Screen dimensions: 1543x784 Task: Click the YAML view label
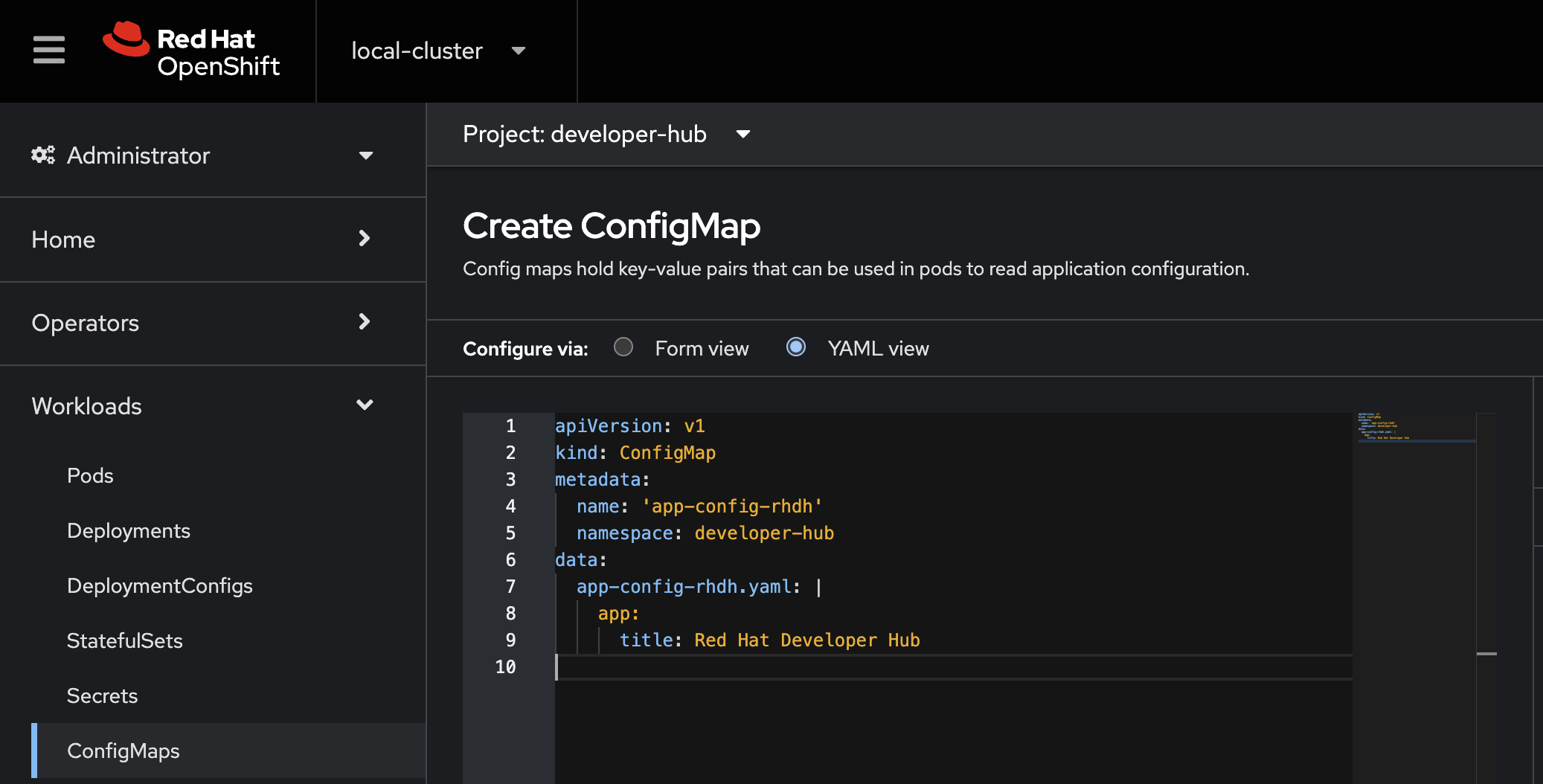point(878,349)
